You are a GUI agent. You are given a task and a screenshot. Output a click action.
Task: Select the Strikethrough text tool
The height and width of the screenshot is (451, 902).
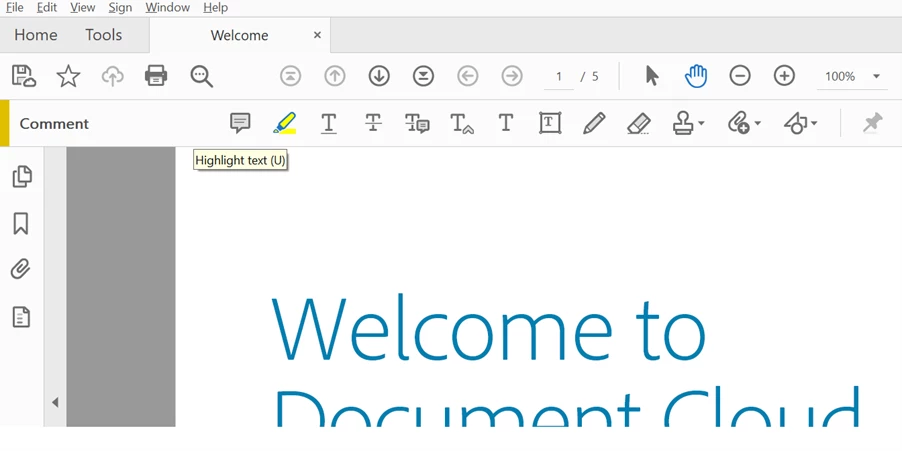[373, 123]
